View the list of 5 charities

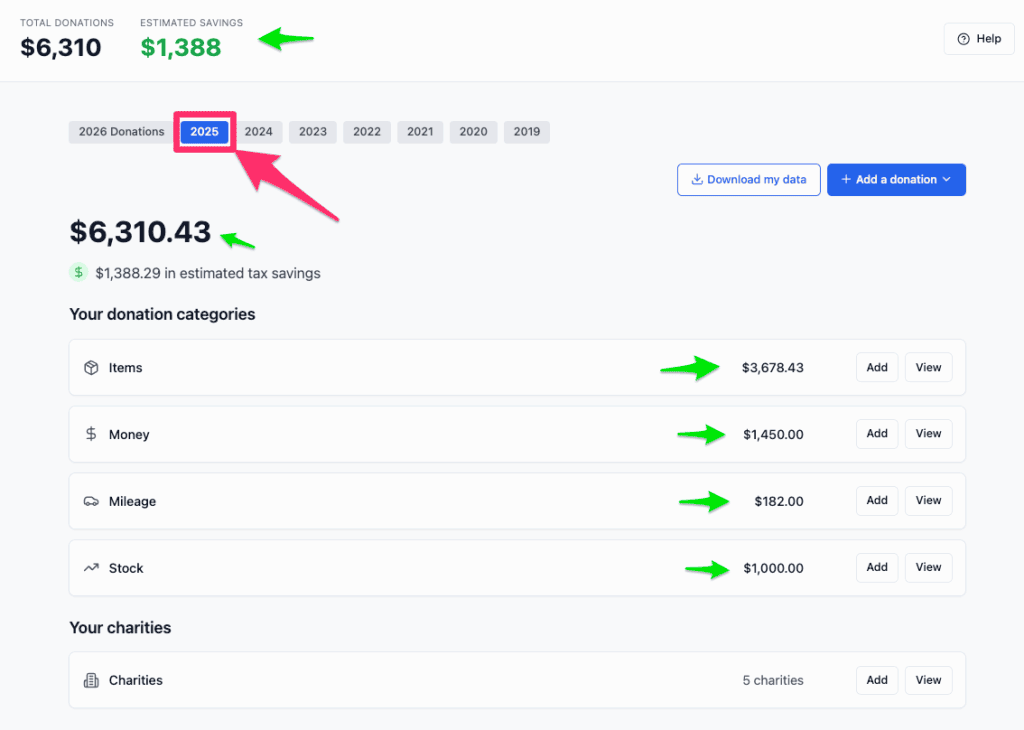pyautogui.click(x=928, y=681)
